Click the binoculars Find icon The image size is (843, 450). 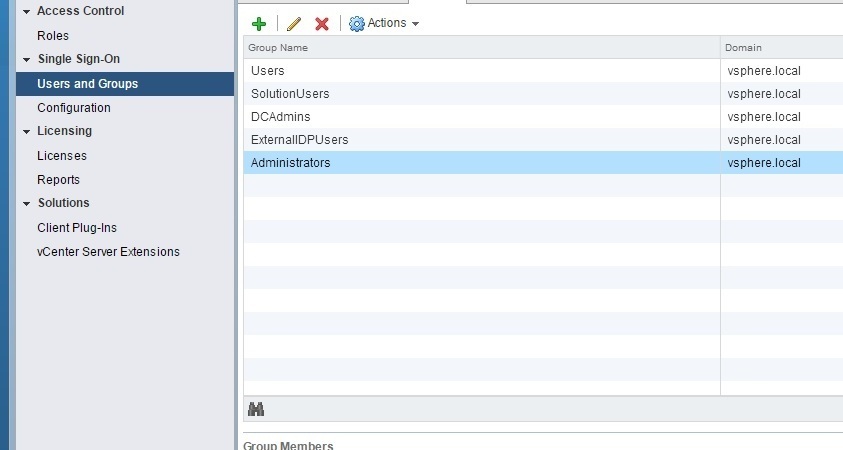coord(256,409)
